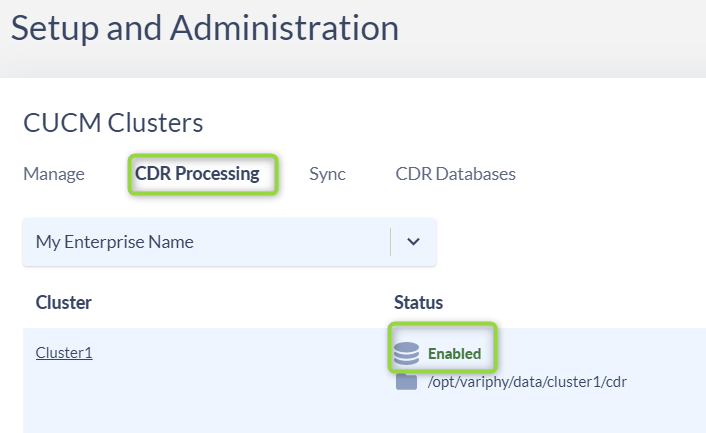This screenshot has height=433, width=706.
Task: Open the Cluster1 link
Action: [x=64, y=352]
